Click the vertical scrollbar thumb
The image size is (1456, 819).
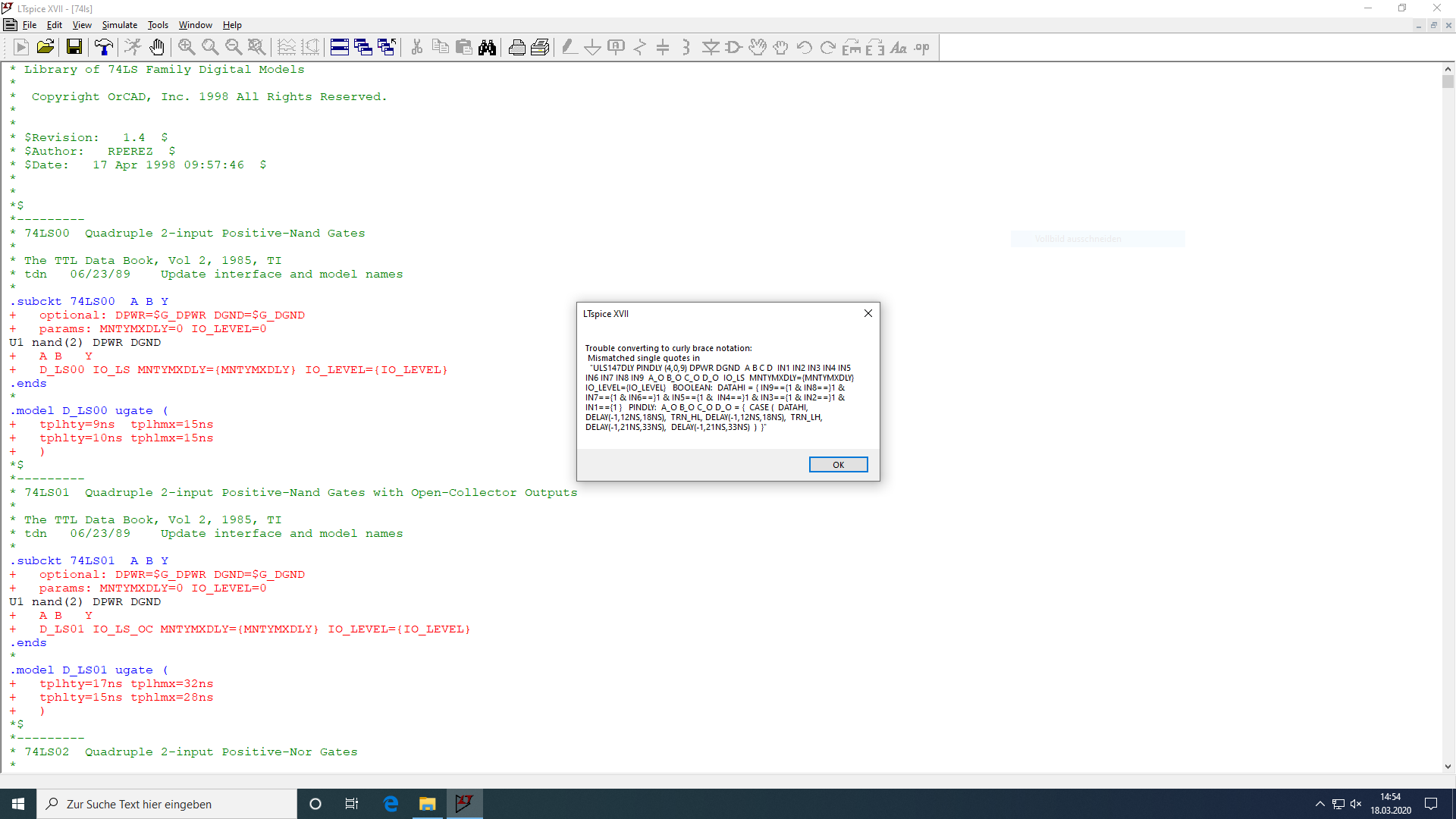1448,81
